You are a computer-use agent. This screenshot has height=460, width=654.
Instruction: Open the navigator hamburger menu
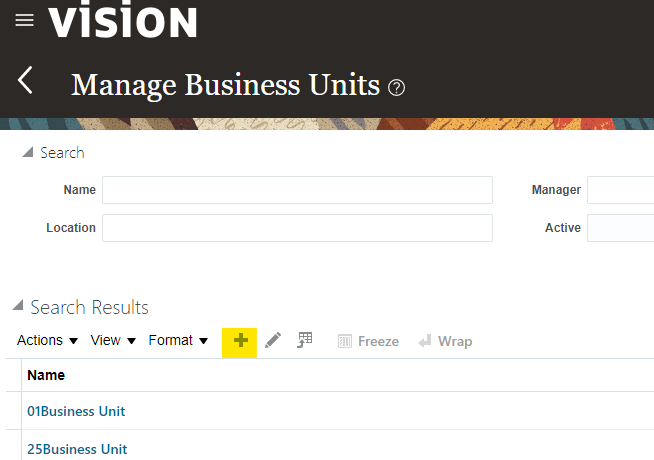(x=24, y=20)
